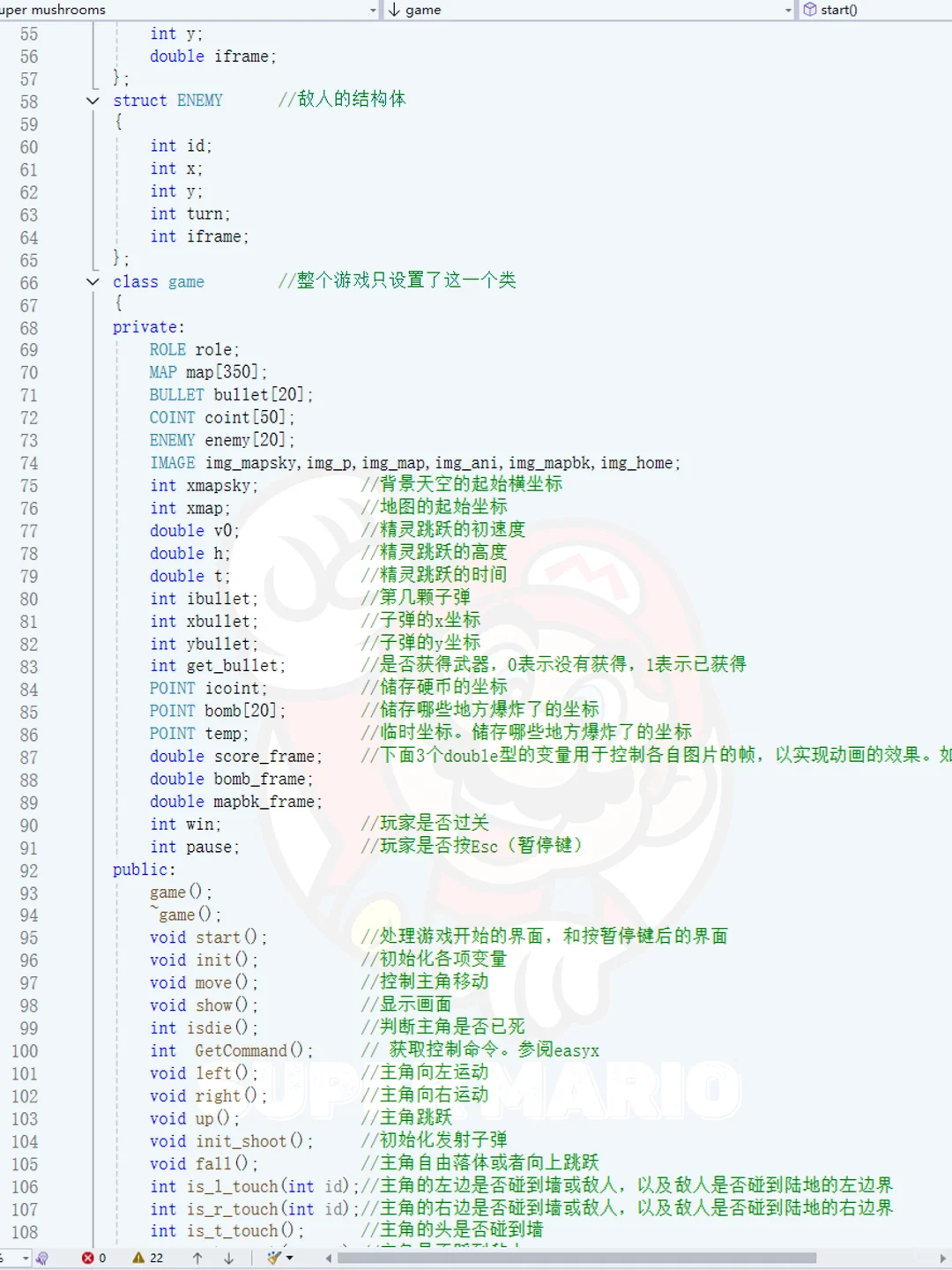
Task: Click the '~game();' destructor declaration
Action: point(185,915)
